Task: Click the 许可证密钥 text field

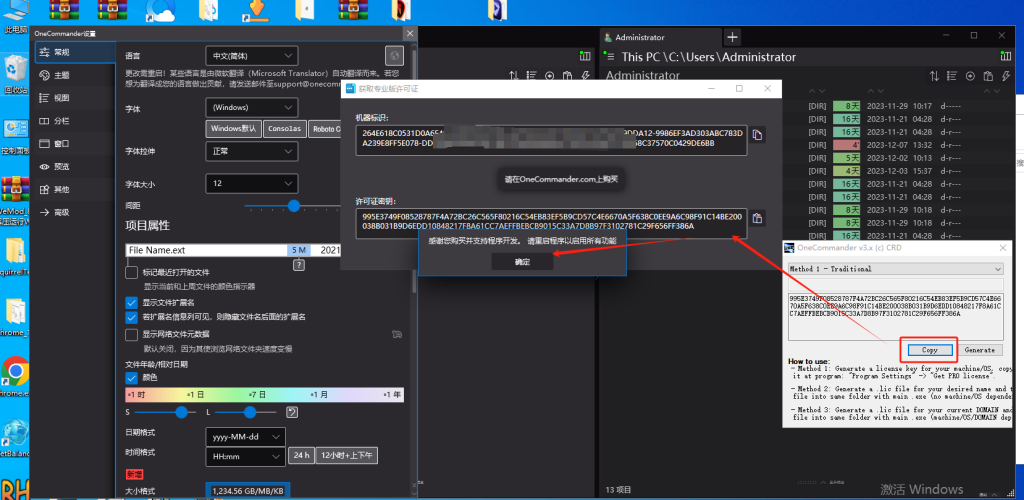Action: pos(551,223)
